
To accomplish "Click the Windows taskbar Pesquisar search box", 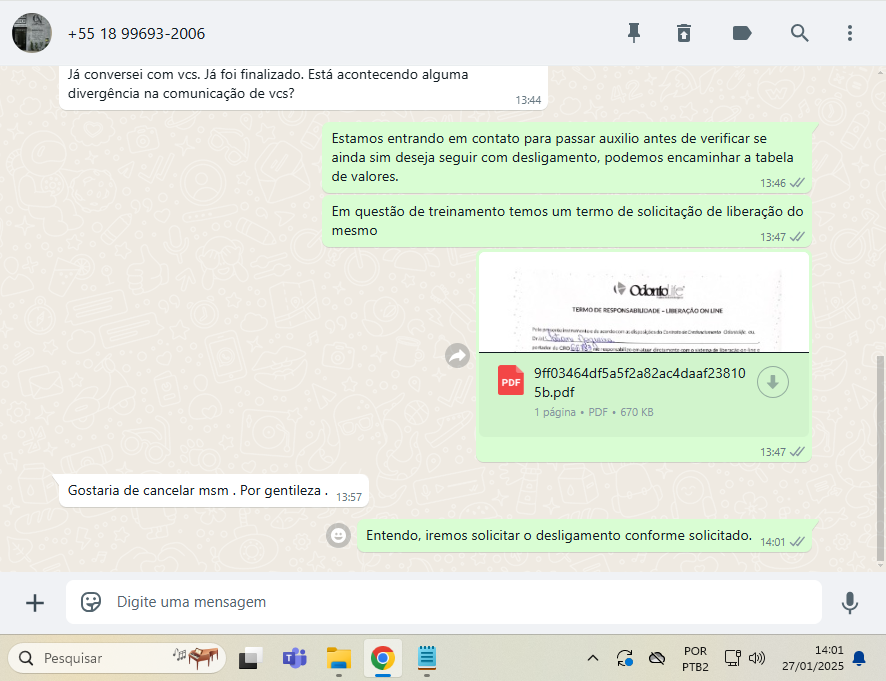I will tap(100, 658).
